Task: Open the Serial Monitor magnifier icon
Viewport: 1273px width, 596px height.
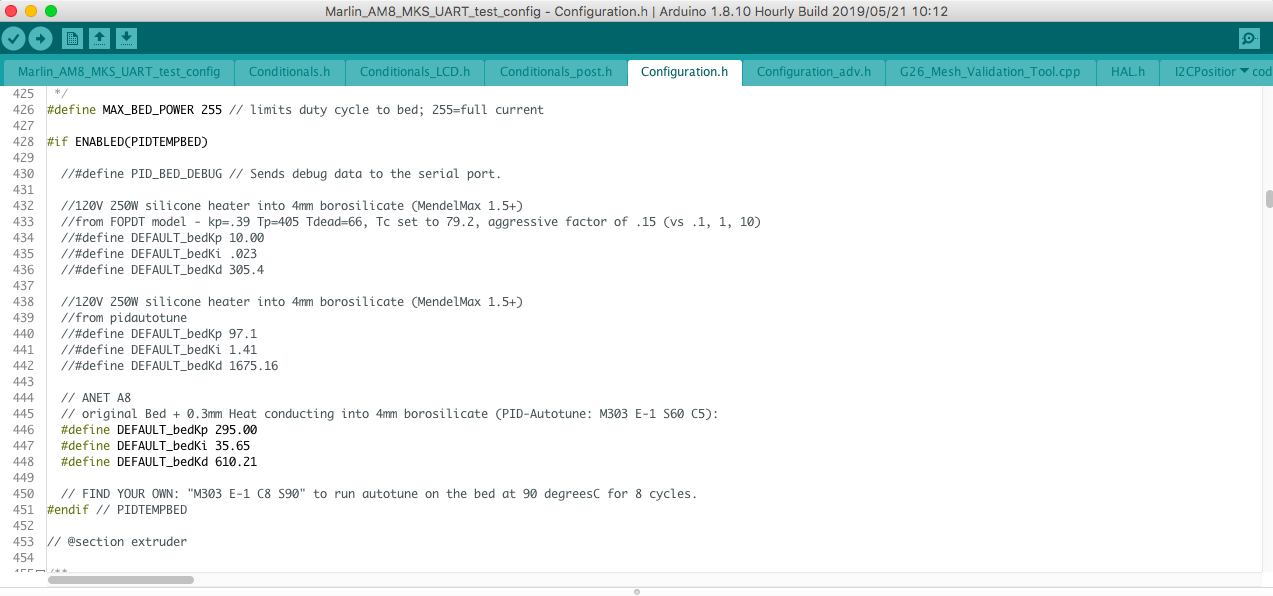Action: pyautogui.click(x=1249, y=38)
